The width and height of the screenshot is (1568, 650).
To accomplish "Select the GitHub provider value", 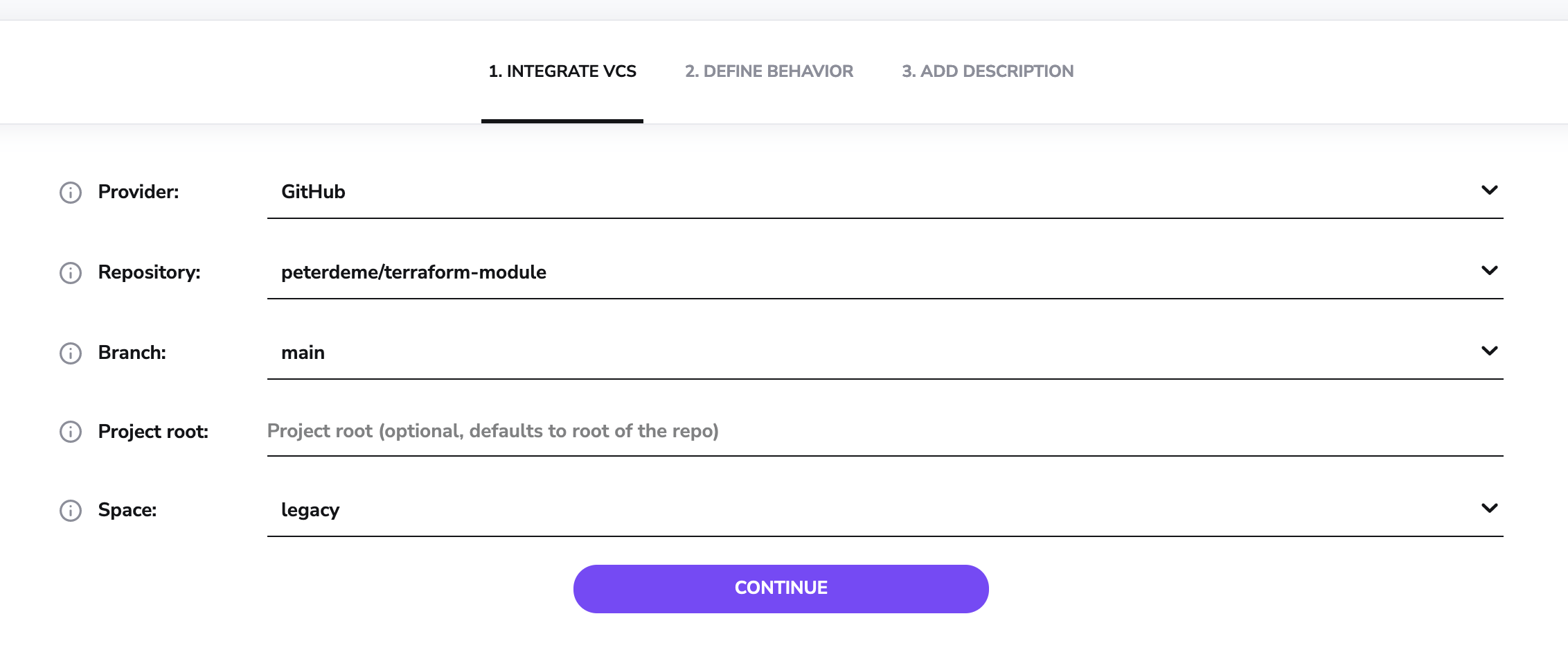I will 313,192.
